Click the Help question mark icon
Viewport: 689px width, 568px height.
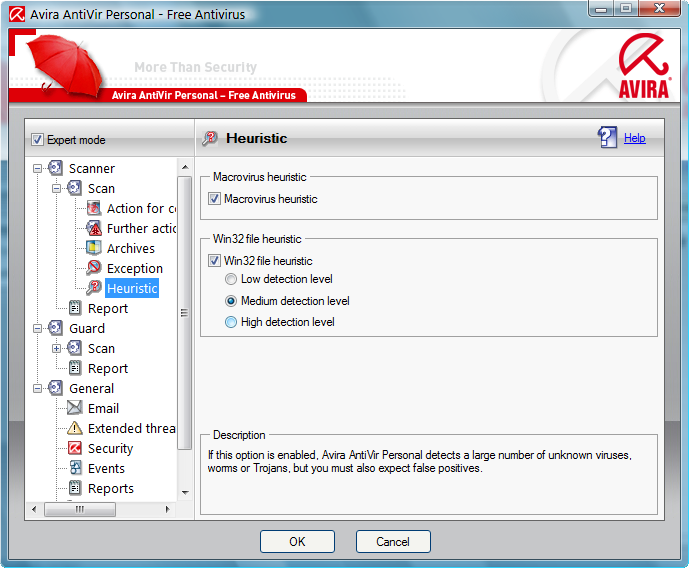click(607, 137)
